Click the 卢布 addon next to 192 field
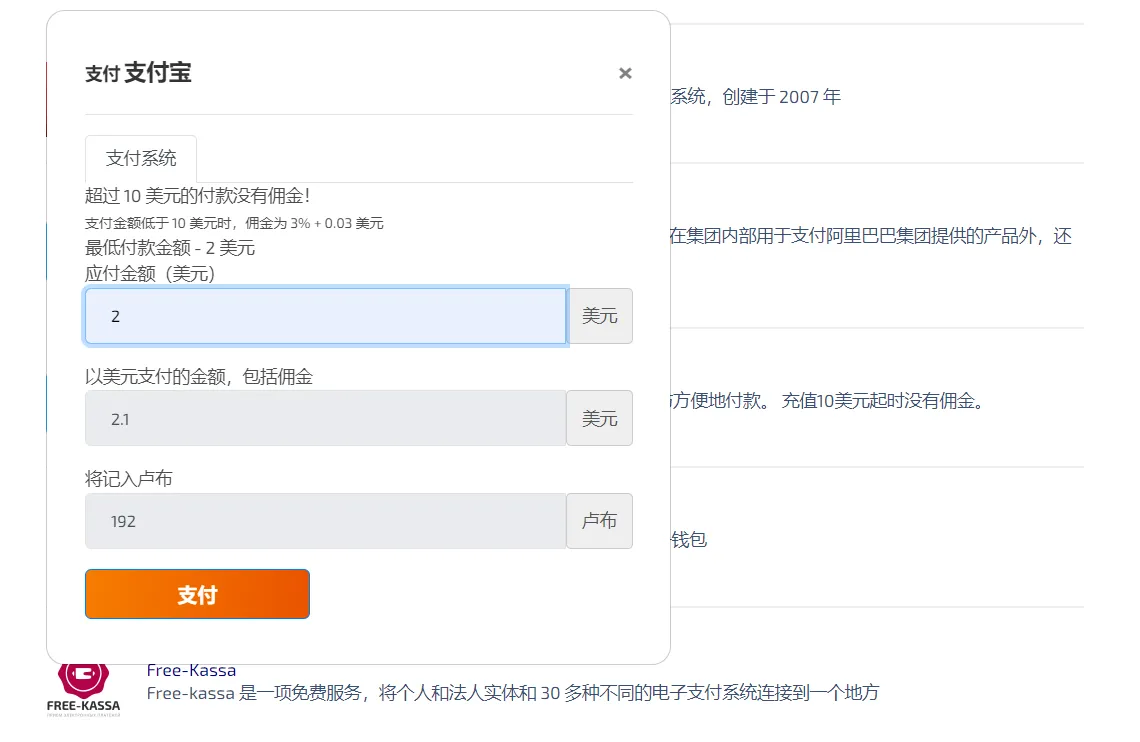This screenshot has width=1140, height=742. click(x=600, y=521)
